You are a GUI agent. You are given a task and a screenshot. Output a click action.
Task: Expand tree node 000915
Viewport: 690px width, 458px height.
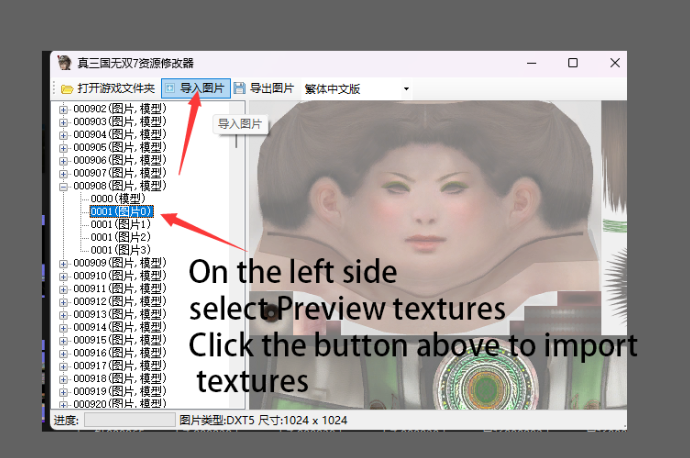(x=63, y=341)
